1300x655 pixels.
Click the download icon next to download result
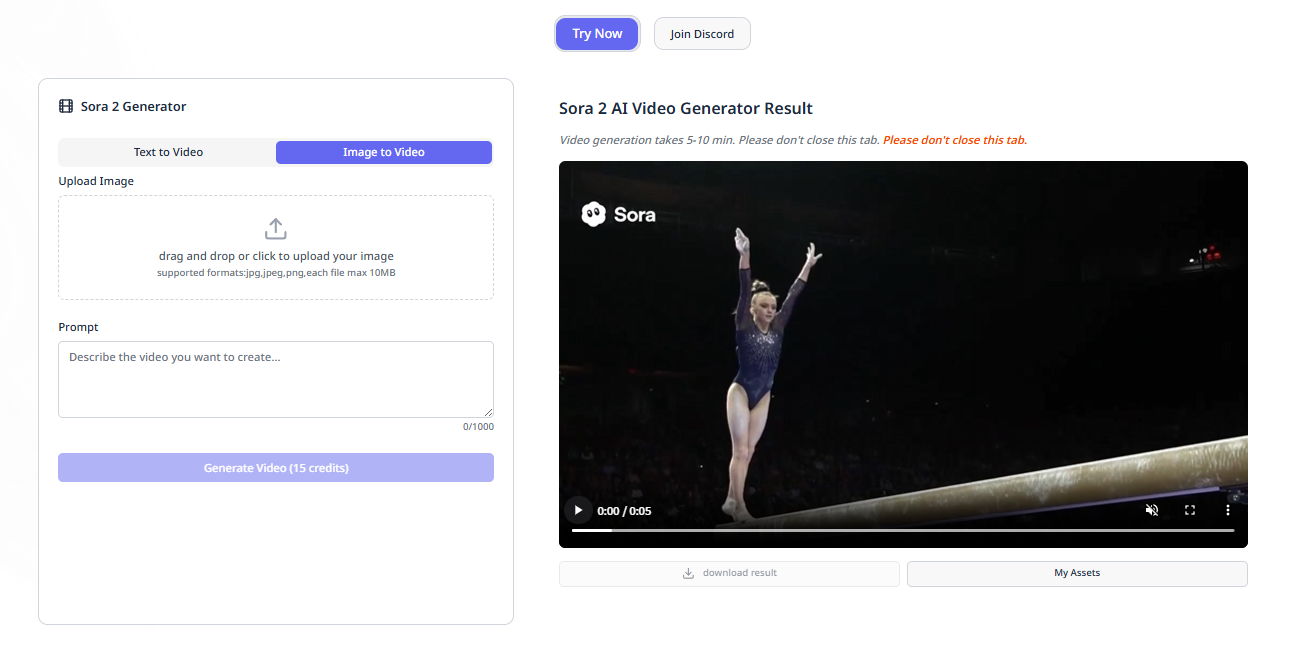[x=688, y=573]
